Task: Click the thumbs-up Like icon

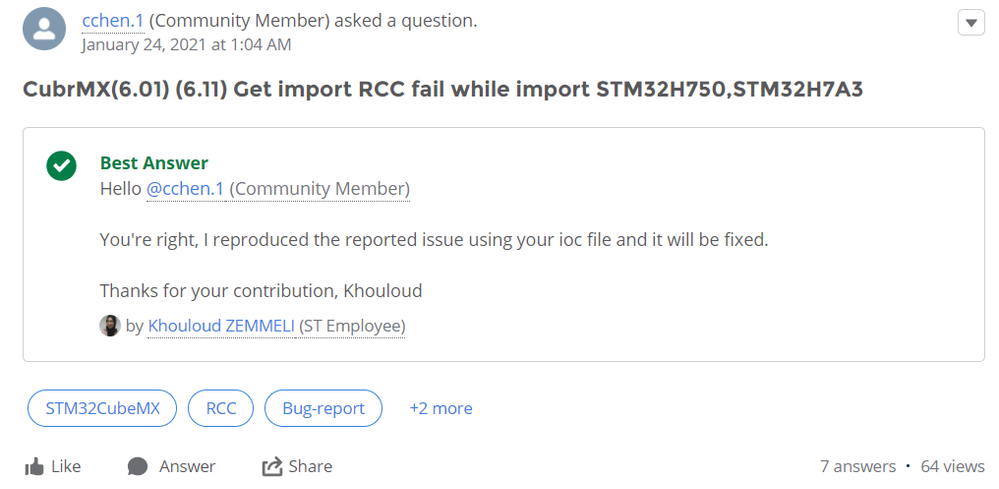Action: [34, 467]
